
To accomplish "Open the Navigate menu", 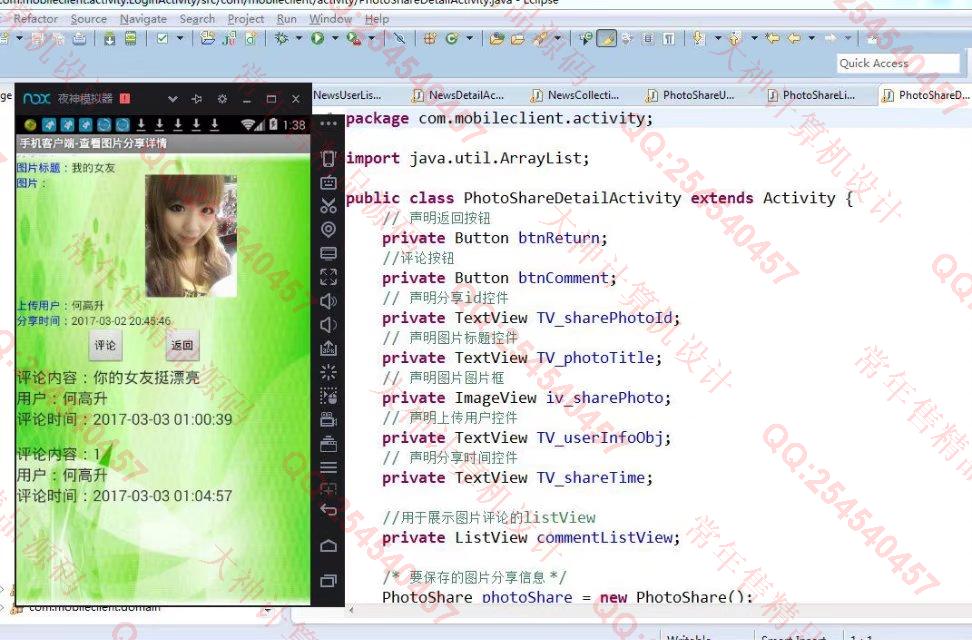I will (x=143, y=19).
